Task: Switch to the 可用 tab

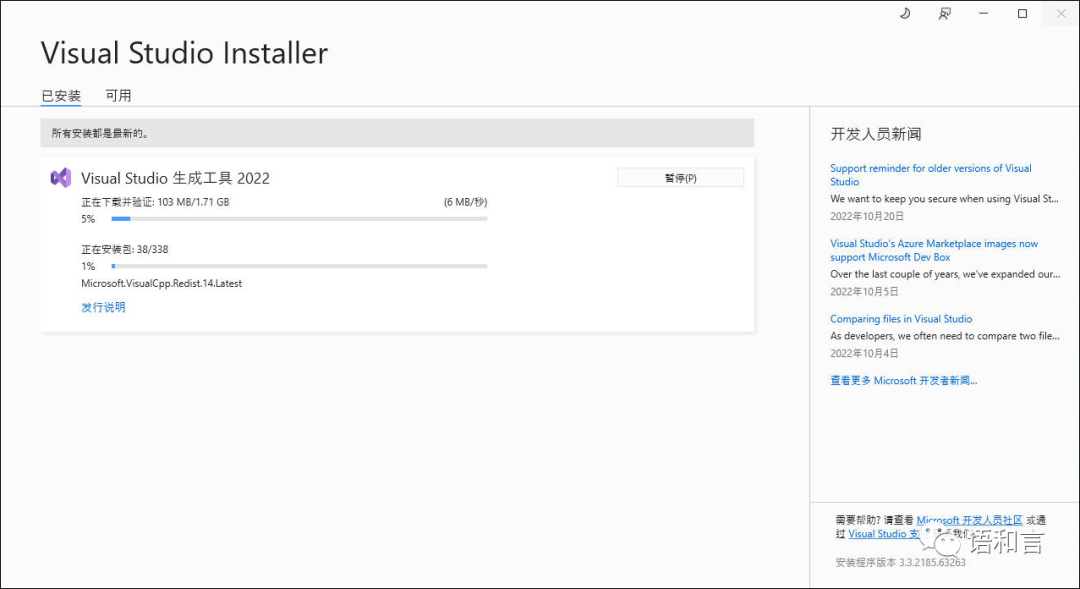Action: [118, 96]
